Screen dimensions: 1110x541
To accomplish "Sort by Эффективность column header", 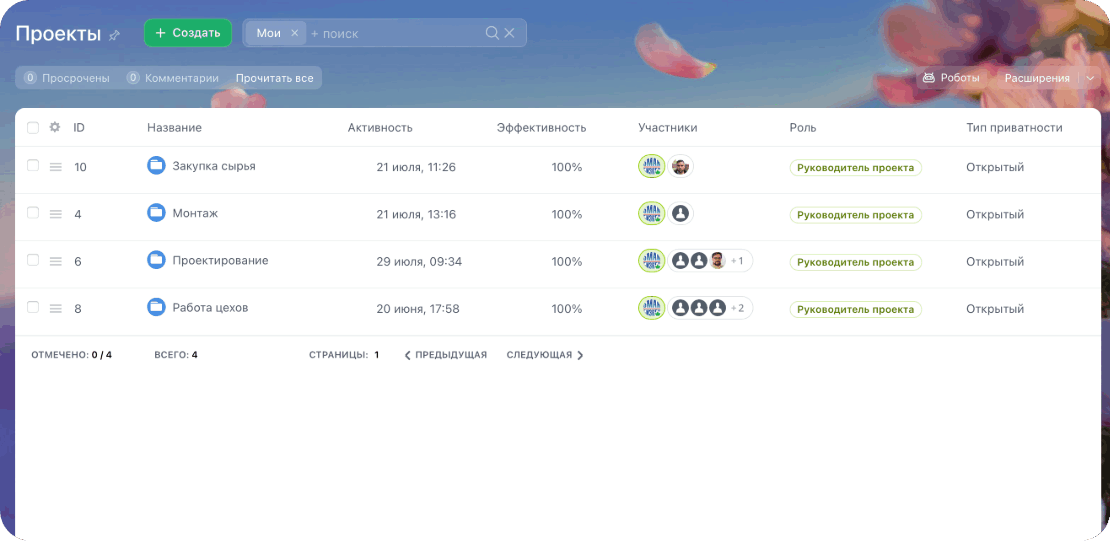I will (542, 127).
